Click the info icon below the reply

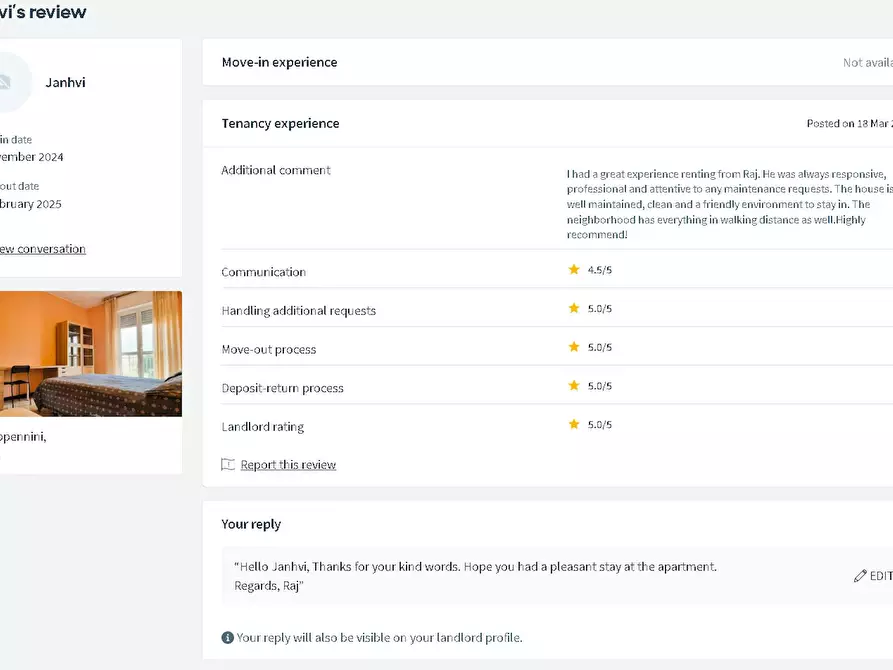[227, 638]
